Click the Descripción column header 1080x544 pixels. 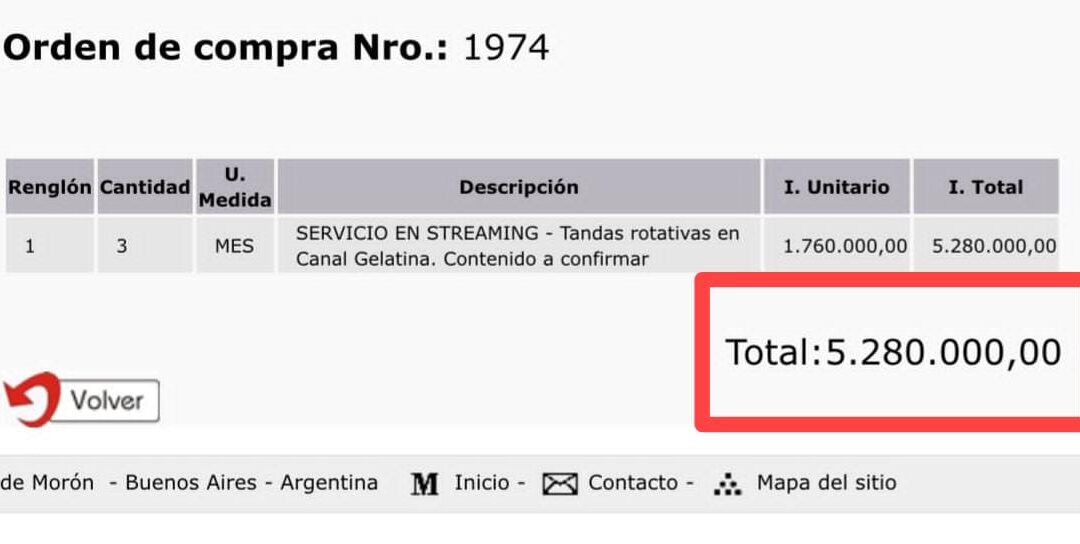click(518, 187)
